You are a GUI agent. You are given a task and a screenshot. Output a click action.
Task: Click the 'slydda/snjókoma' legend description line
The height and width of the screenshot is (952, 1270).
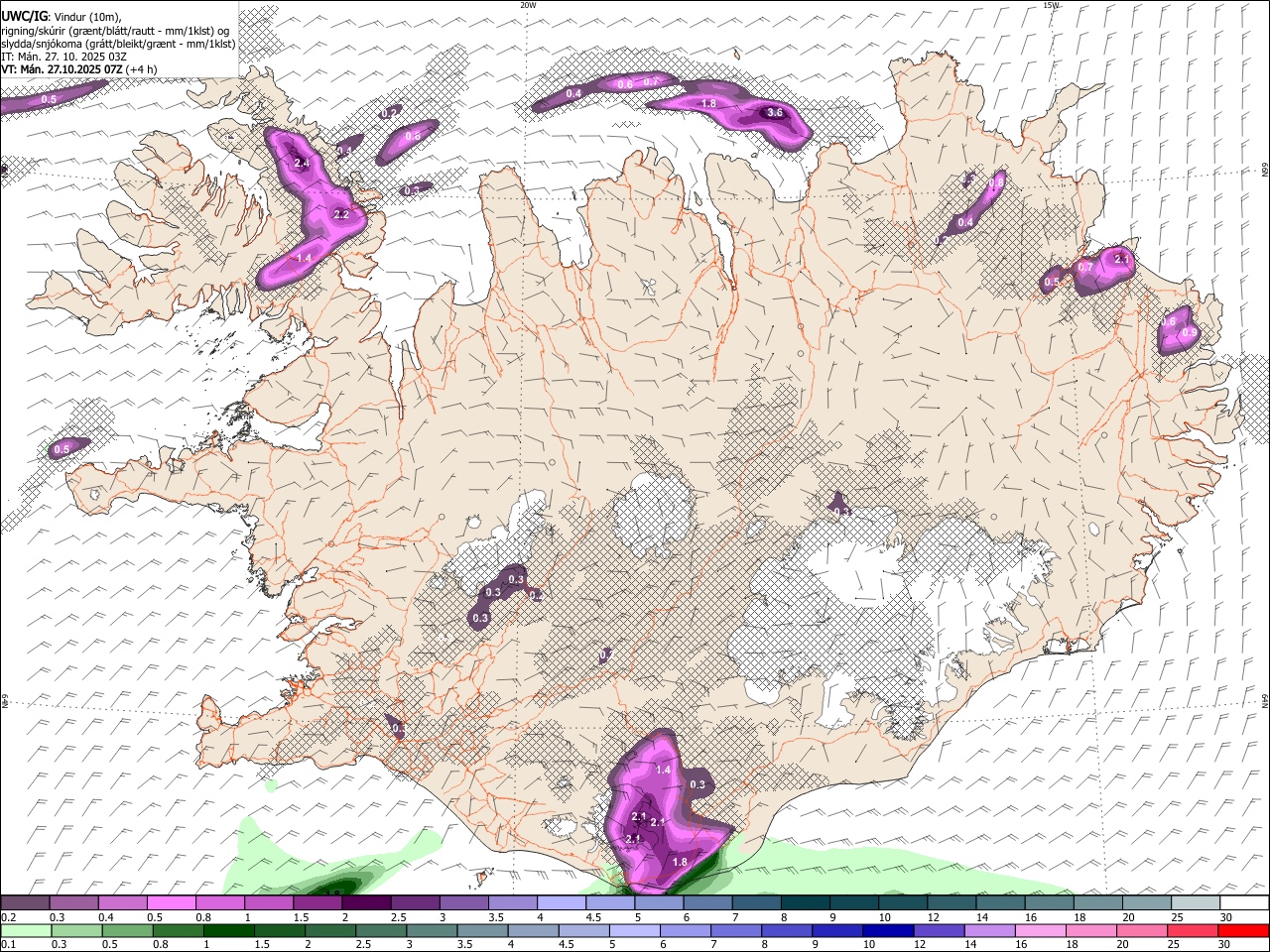(x=118, y=44)
